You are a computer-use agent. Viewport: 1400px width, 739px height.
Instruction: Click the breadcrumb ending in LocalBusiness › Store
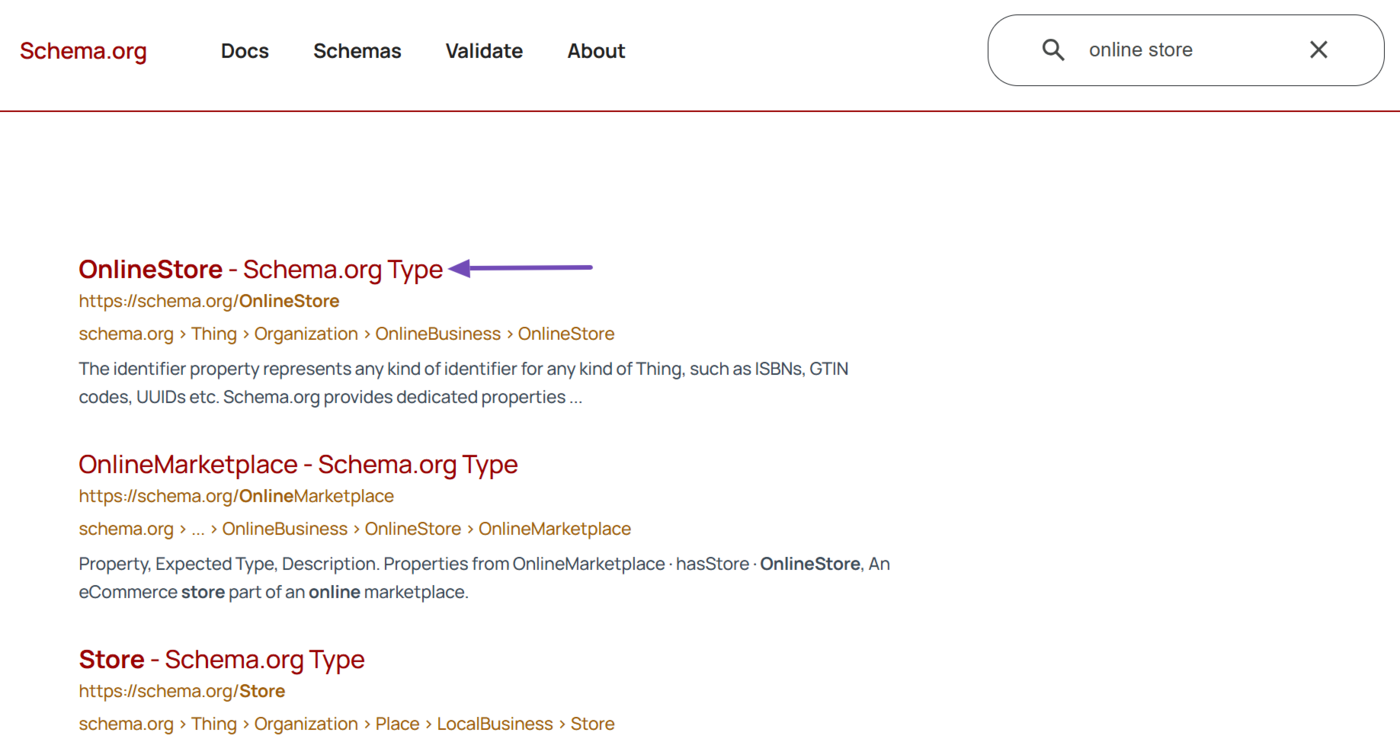pyautogui.click(x=347, y=724)
